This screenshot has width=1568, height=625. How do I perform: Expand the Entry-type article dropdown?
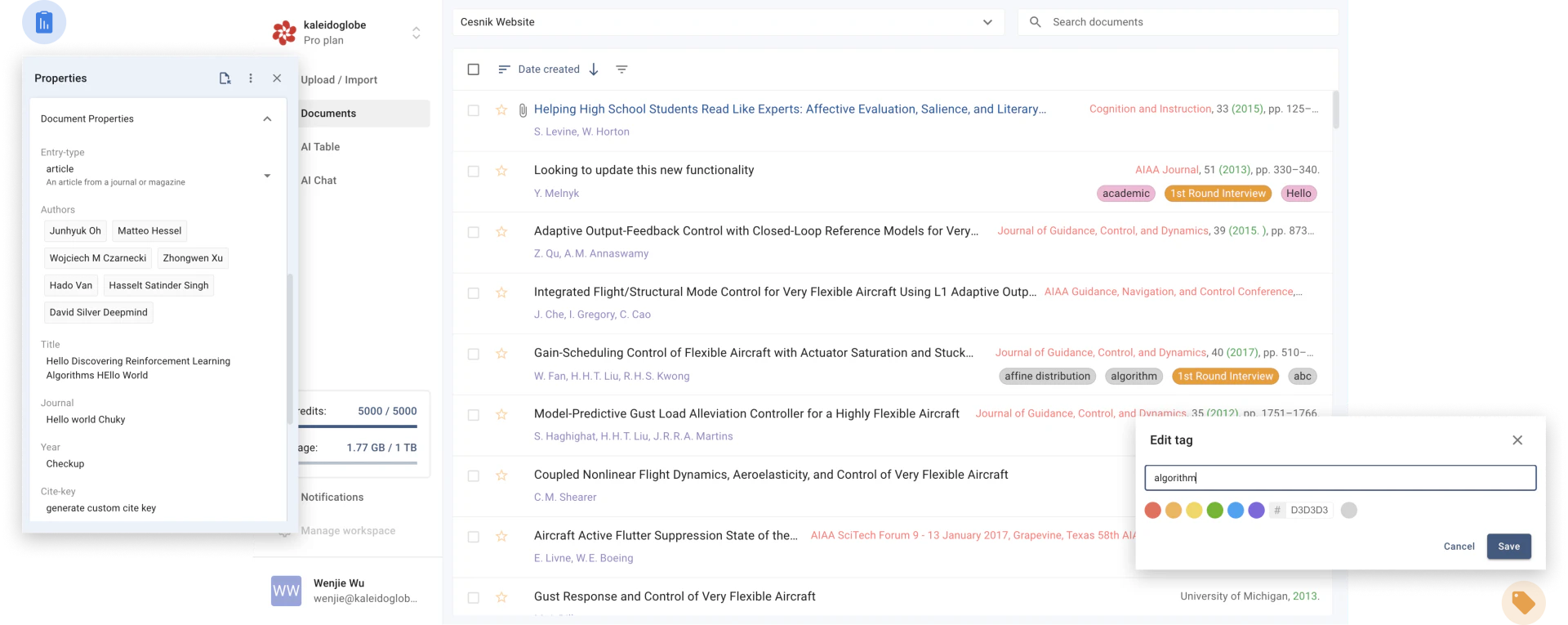267,176
